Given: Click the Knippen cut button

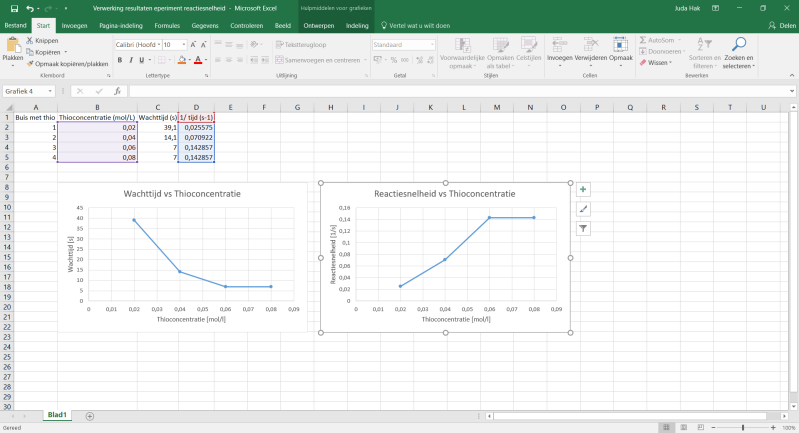Looking at the screenshot, I should pos(42,41).
